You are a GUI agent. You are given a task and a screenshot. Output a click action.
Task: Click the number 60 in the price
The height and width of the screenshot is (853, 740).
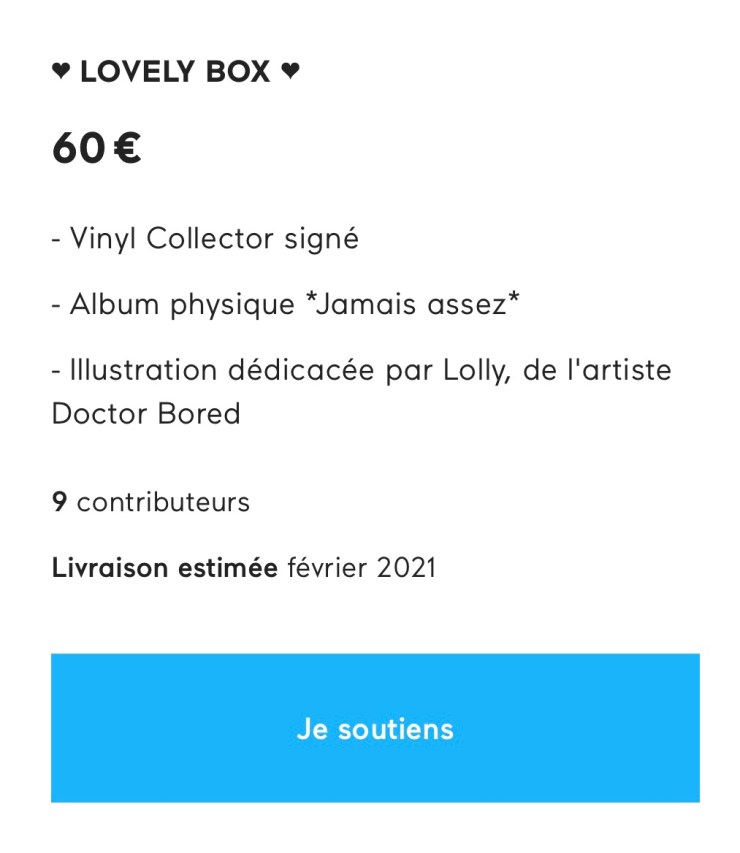point(78,148)
